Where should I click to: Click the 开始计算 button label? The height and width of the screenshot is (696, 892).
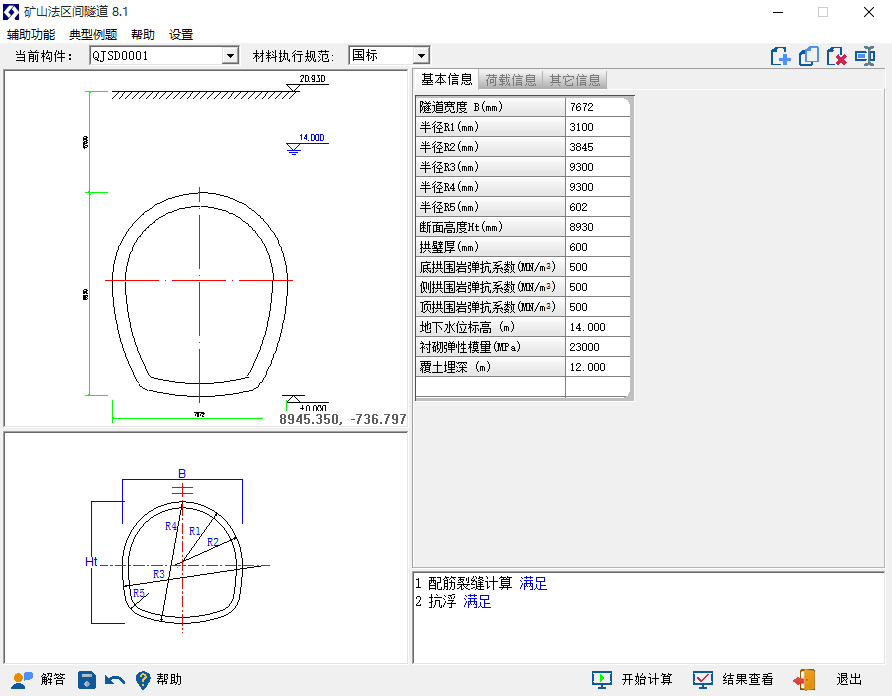point(647,679)
